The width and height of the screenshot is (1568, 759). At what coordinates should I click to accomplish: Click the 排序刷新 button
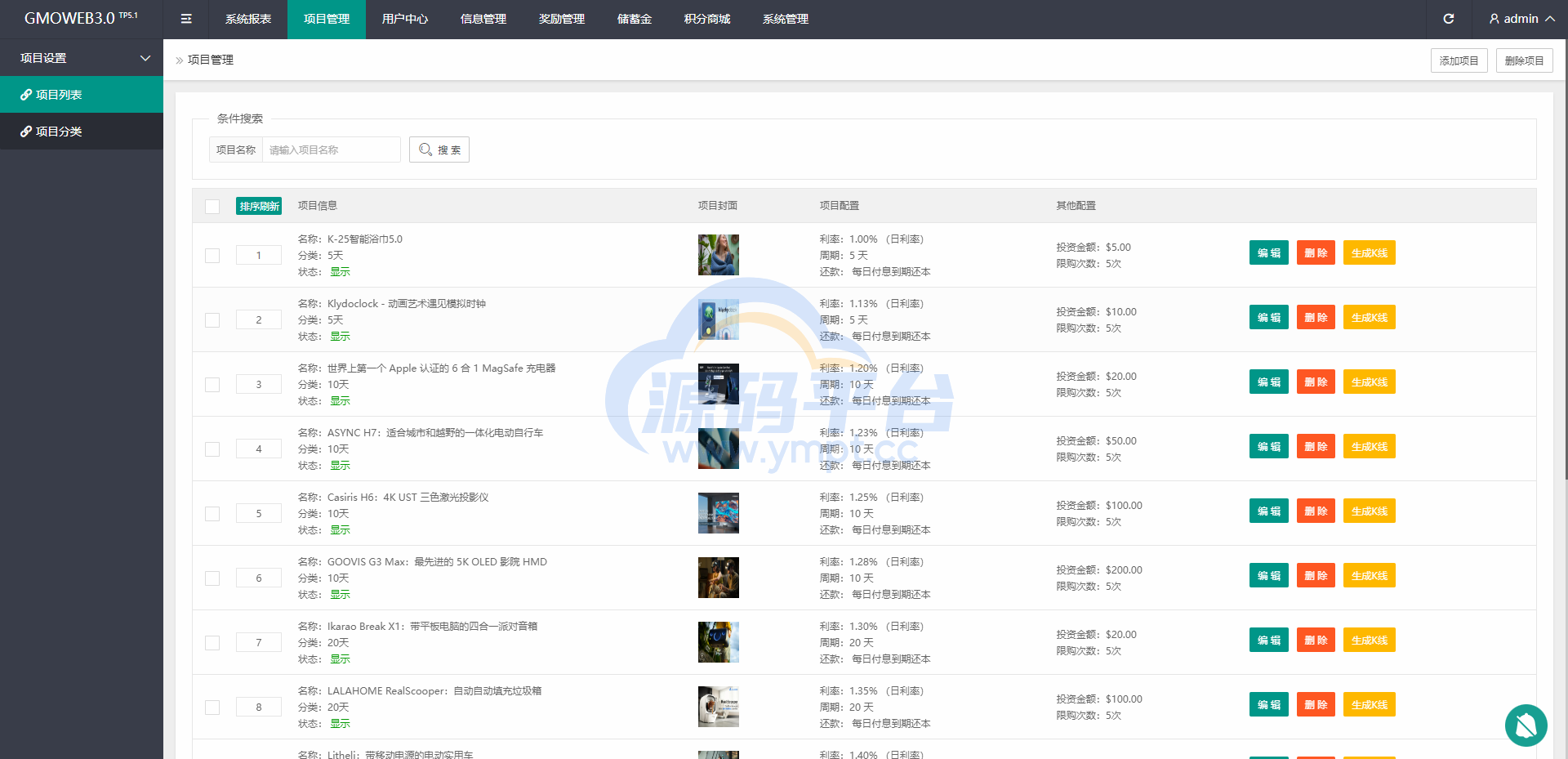[x=259, y=206]
